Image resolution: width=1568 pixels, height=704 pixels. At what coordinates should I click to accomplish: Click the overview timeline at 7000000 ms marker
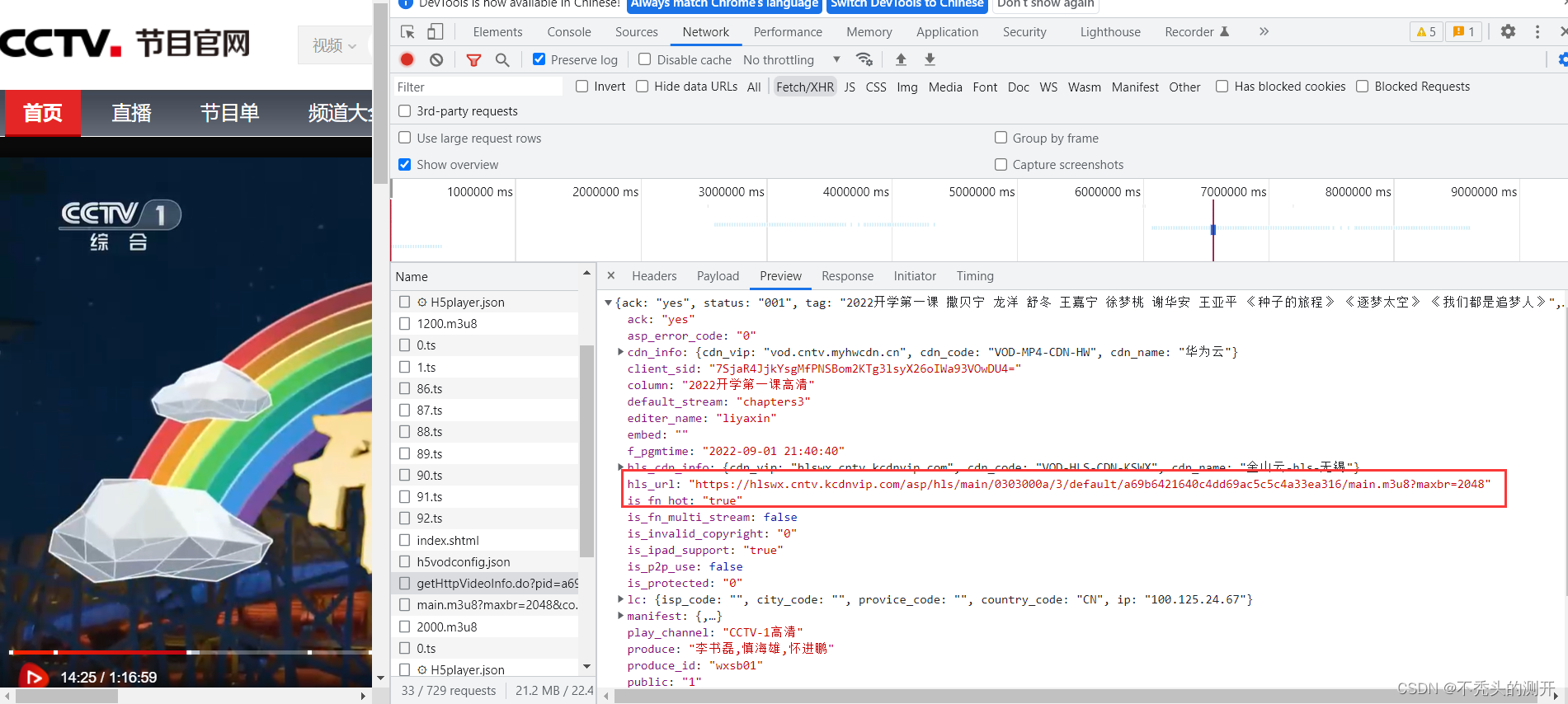(x=1234, y=192)
